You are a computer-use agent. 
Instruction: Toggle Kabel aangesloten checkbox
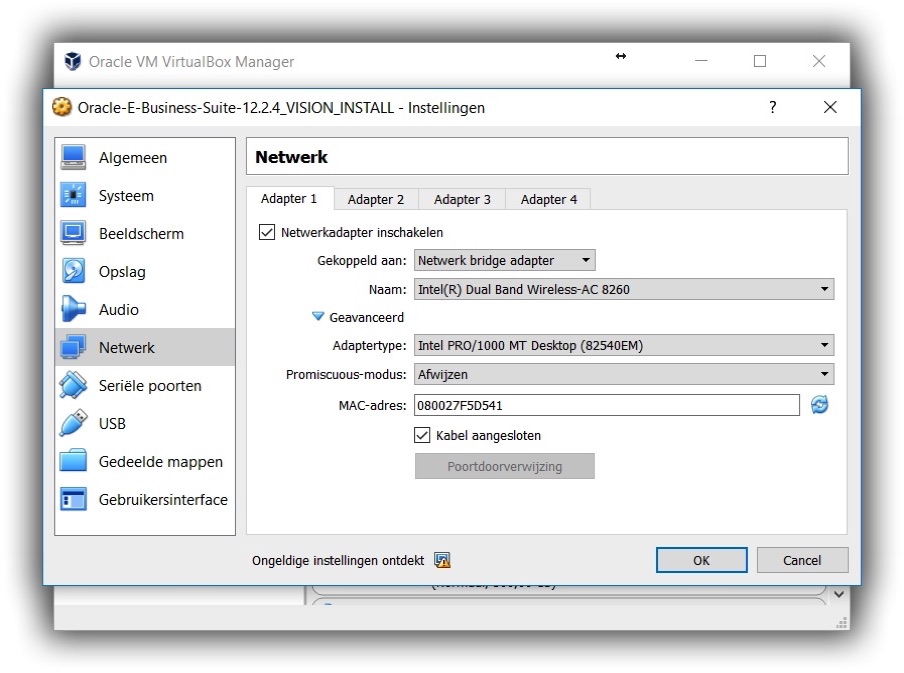click(x=422, y=435)
